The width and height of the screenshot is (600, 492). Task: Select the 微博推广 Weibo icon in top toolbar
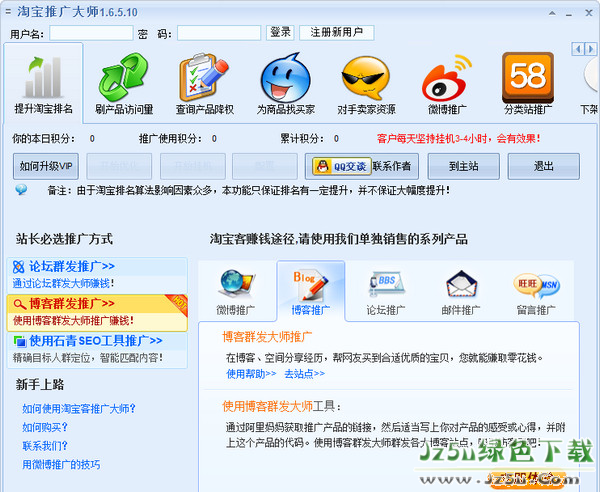tap(447, 78)
